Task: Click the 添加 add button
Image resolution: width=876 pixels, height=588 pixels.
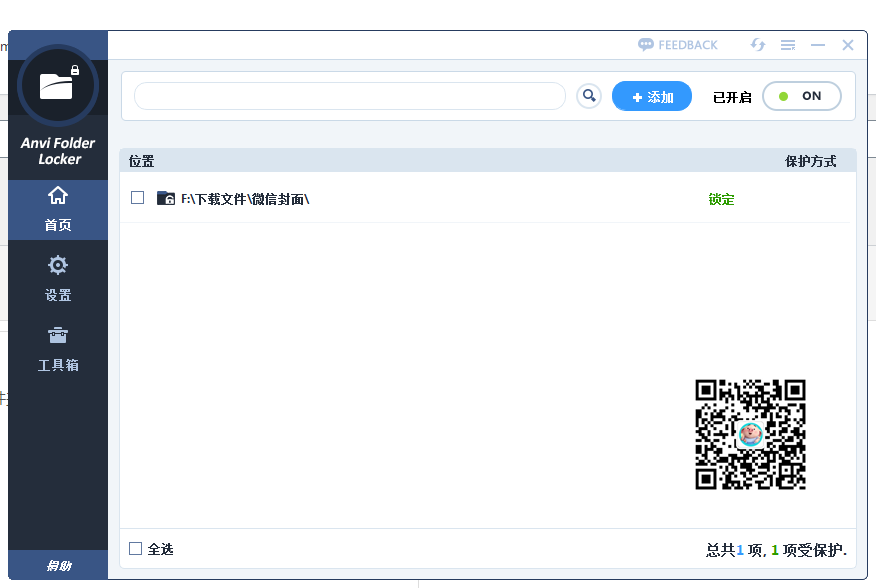Action: point(652,96)
